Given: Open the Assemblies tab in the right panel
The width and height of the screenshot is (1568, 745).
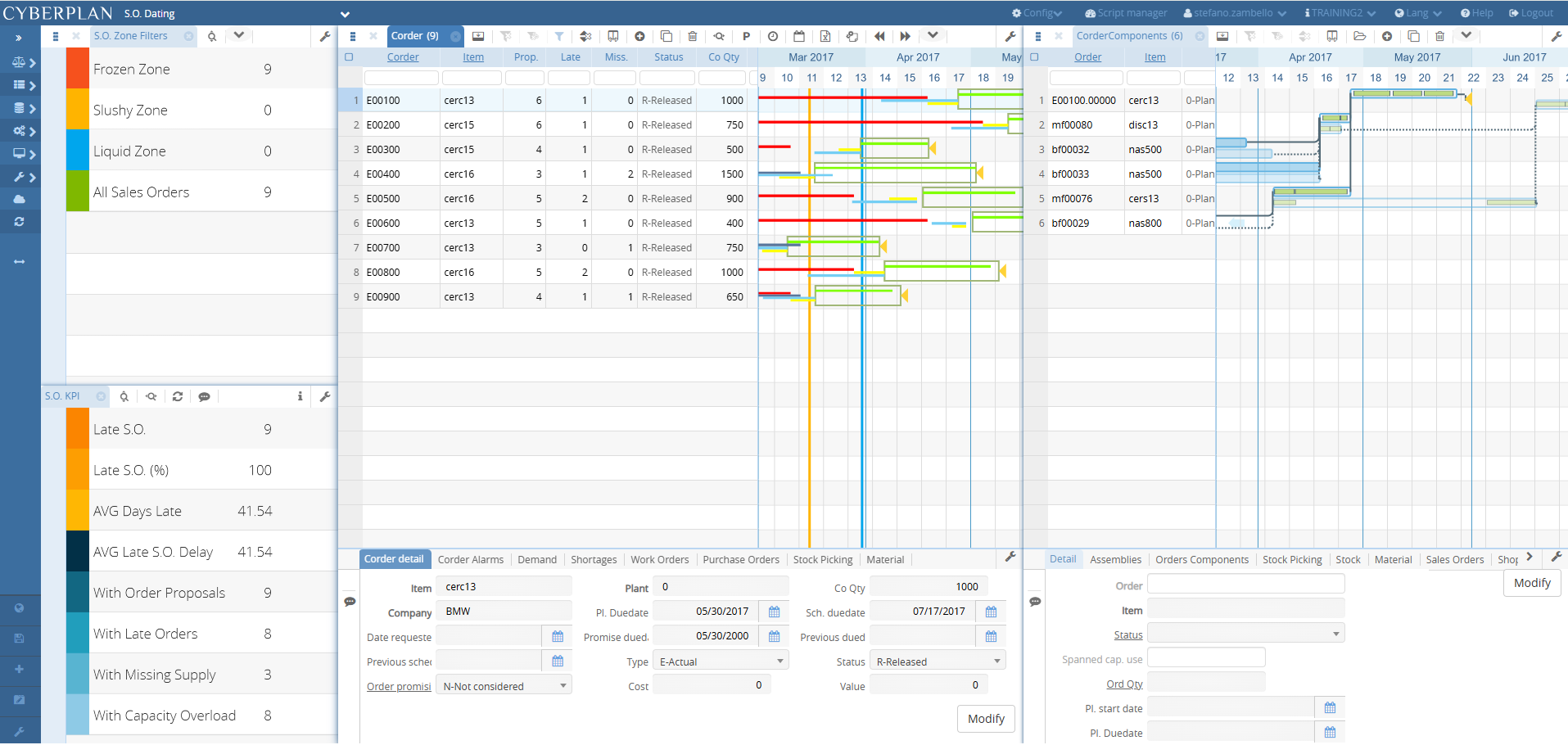Looking at the screenshot, I should tap(1115, 559).
